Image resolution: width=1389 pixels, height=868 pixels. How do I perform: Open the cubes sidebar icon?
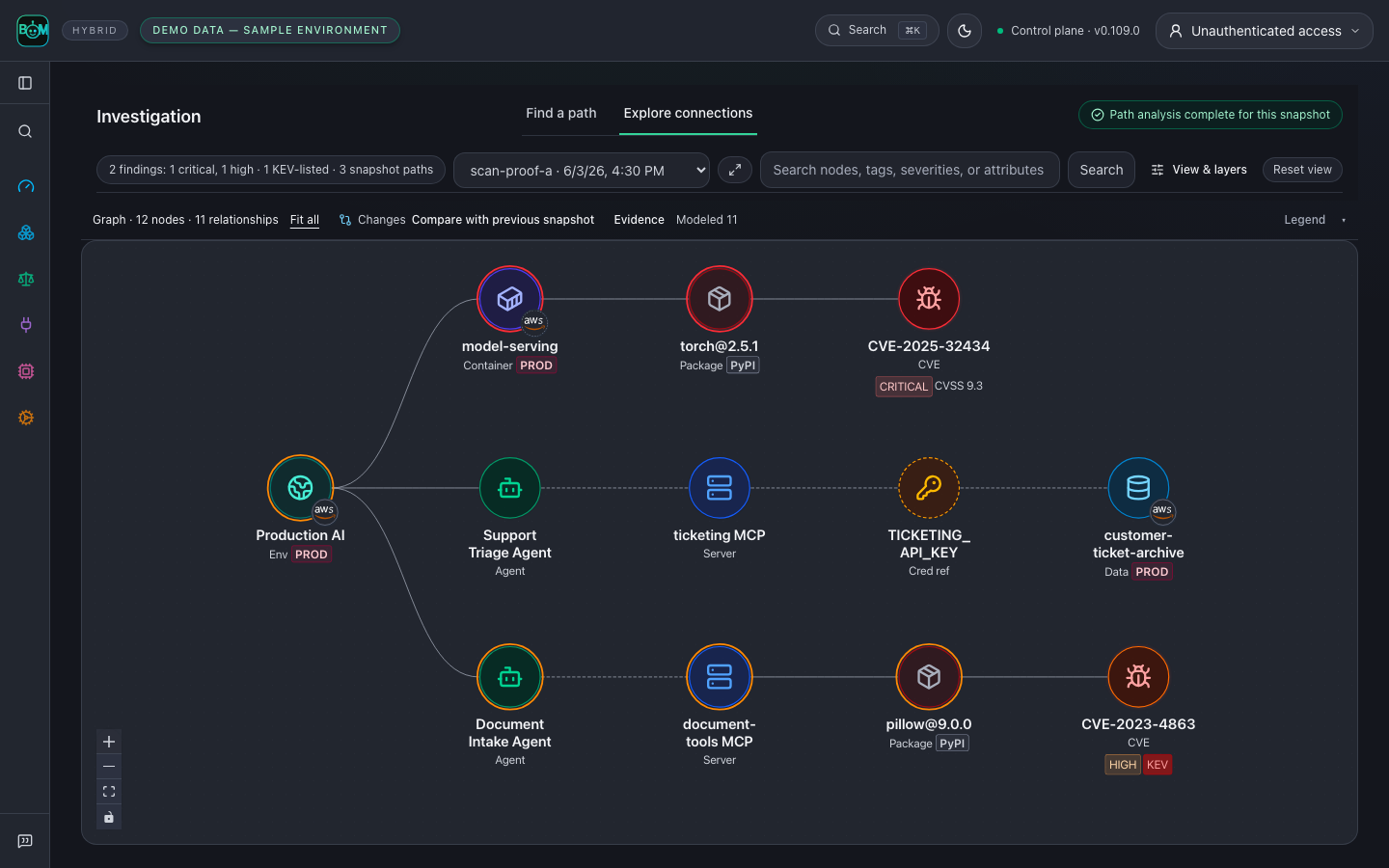point(26,232)
